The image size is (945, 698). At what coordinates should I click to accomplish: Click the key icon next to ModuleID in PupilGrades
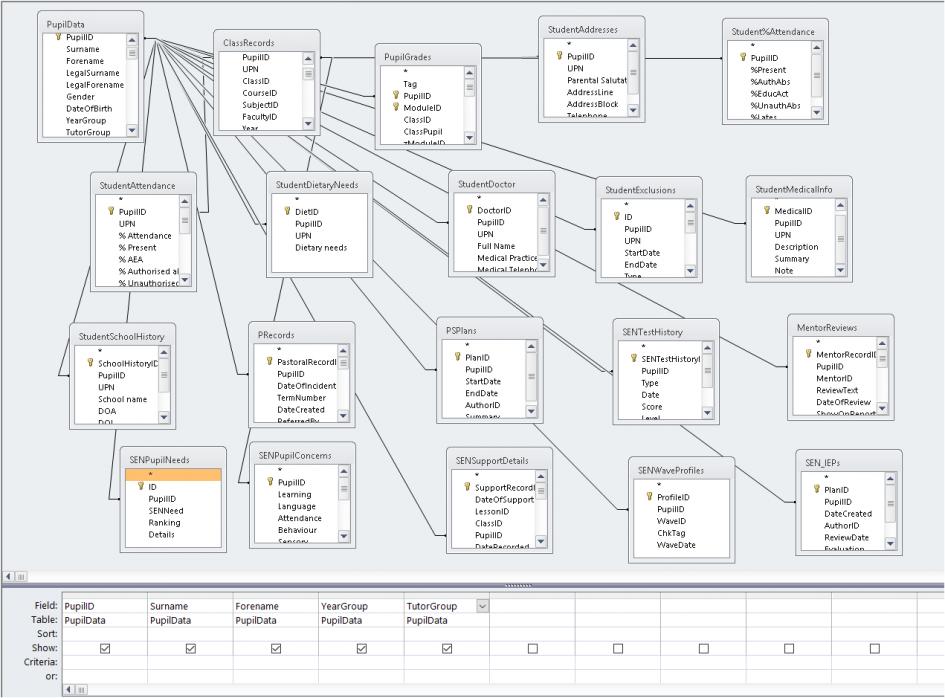point(396,107)
